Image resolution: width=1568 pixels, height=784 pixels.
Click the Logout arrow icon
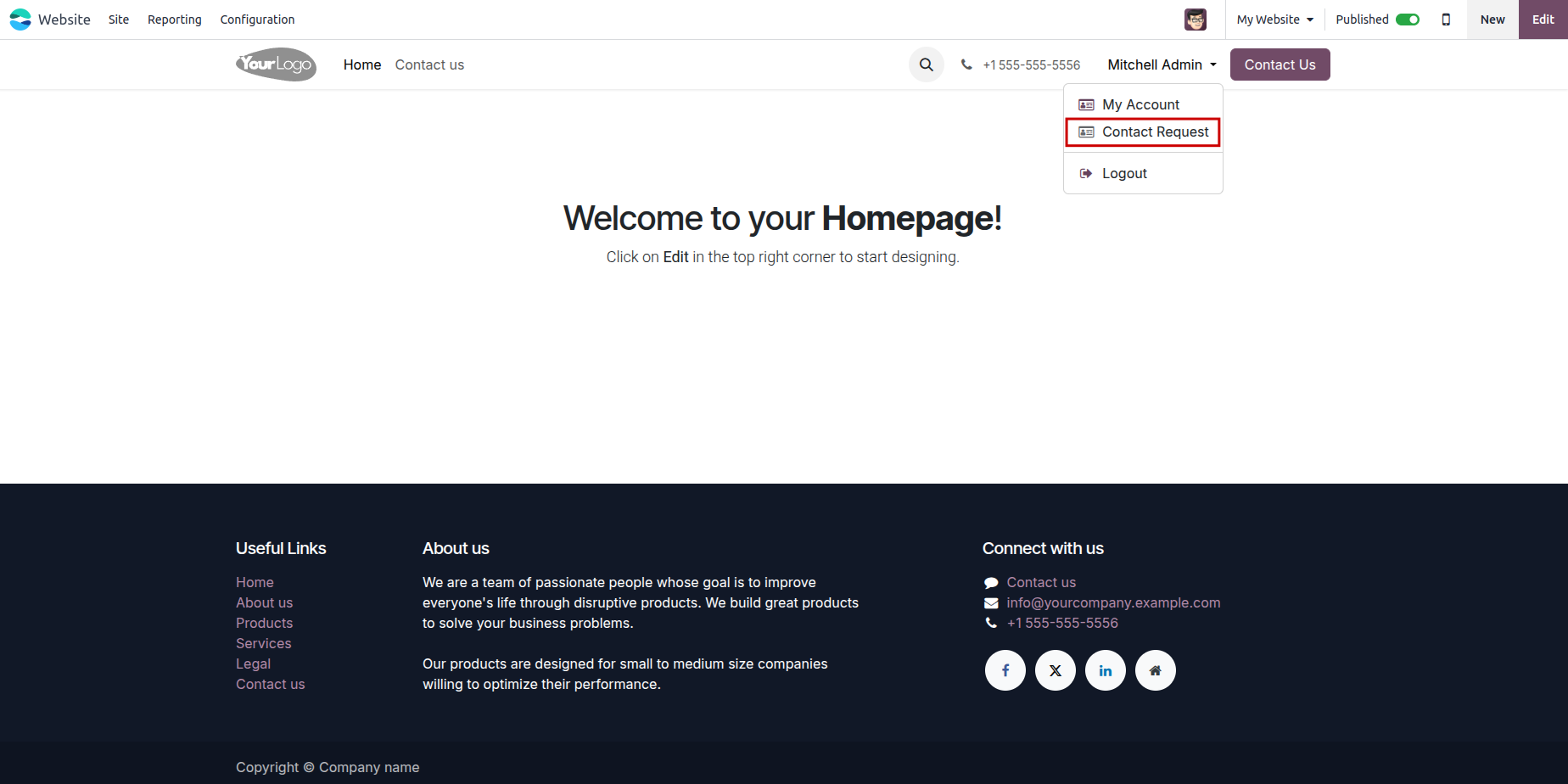tap(1086, 173)
